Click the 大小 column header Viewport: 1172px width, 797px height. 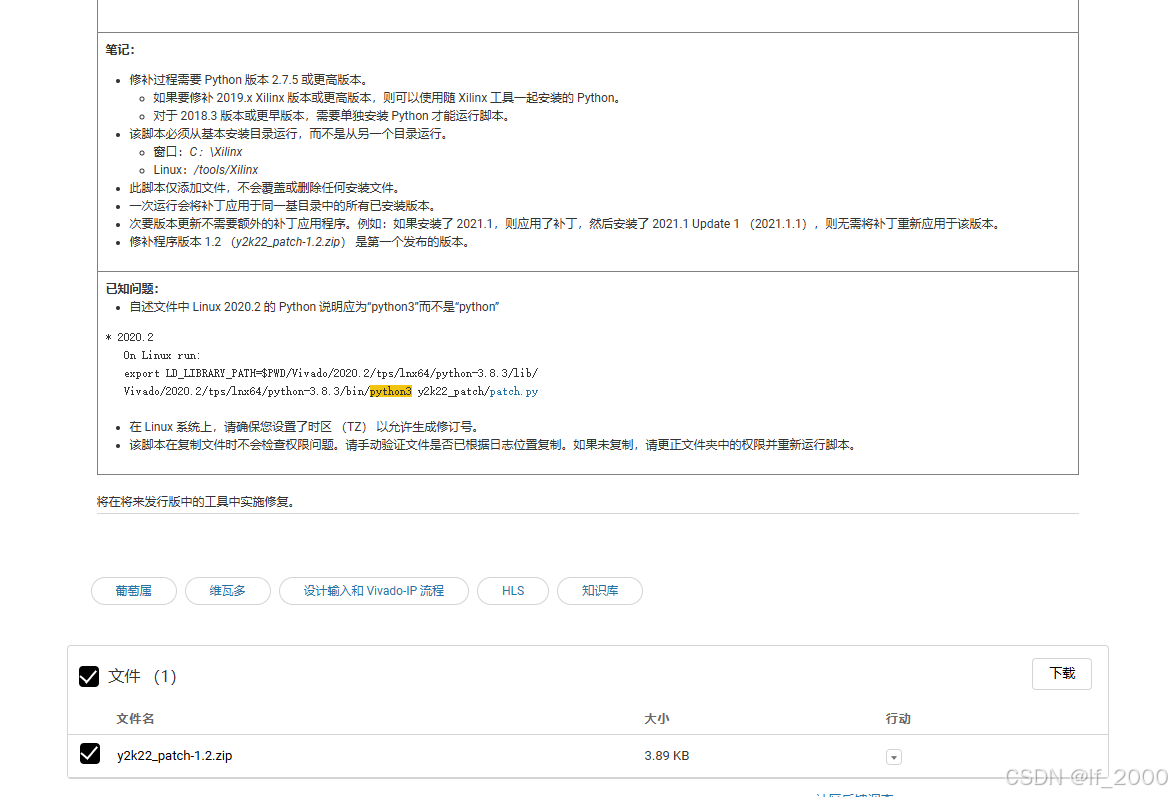tap(657, 718)
